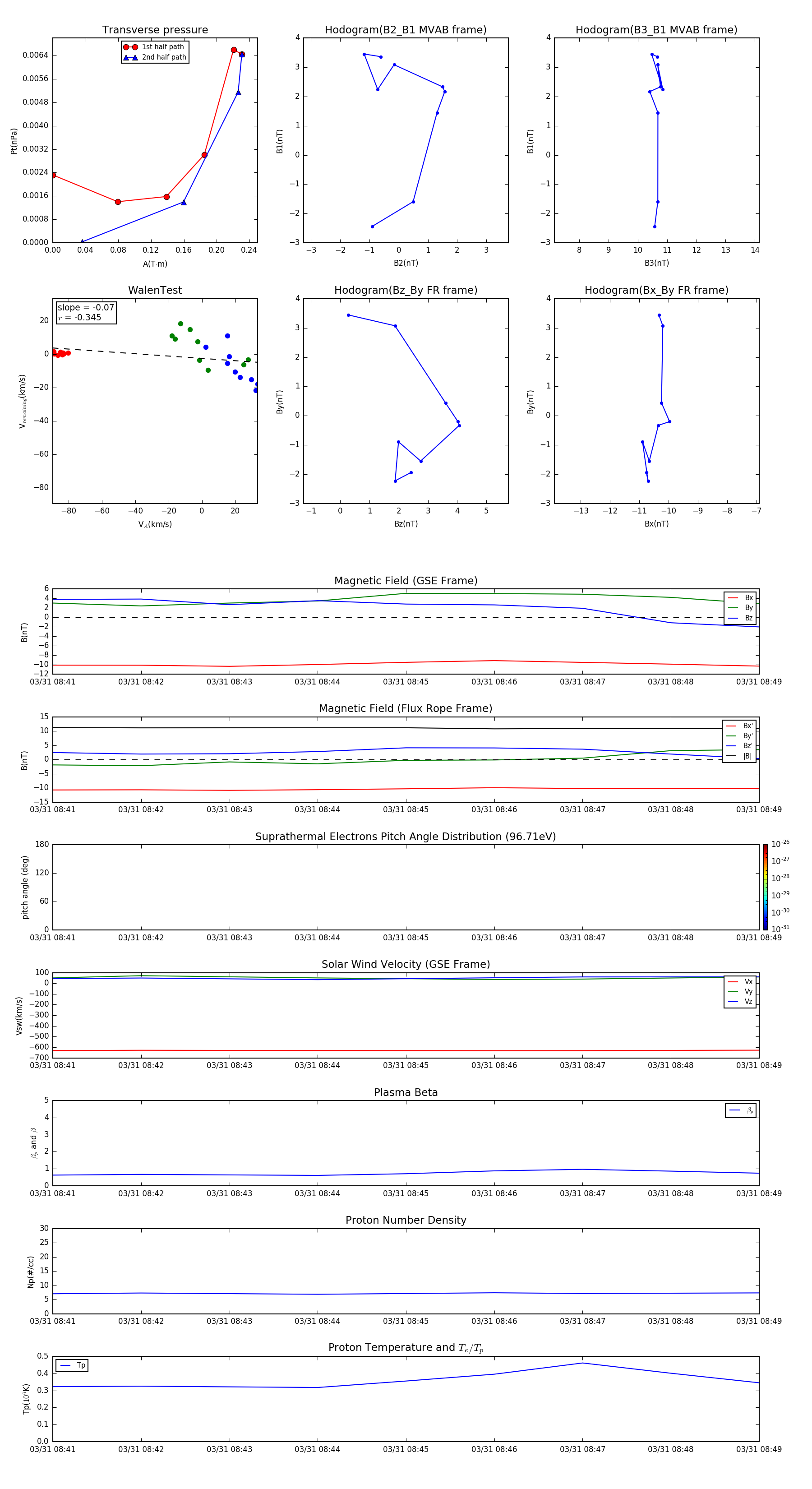Viewport: 812px width, 1489px height.
Task: Click the 180 tick on pitch angle axis
Action: coord(42,845)
